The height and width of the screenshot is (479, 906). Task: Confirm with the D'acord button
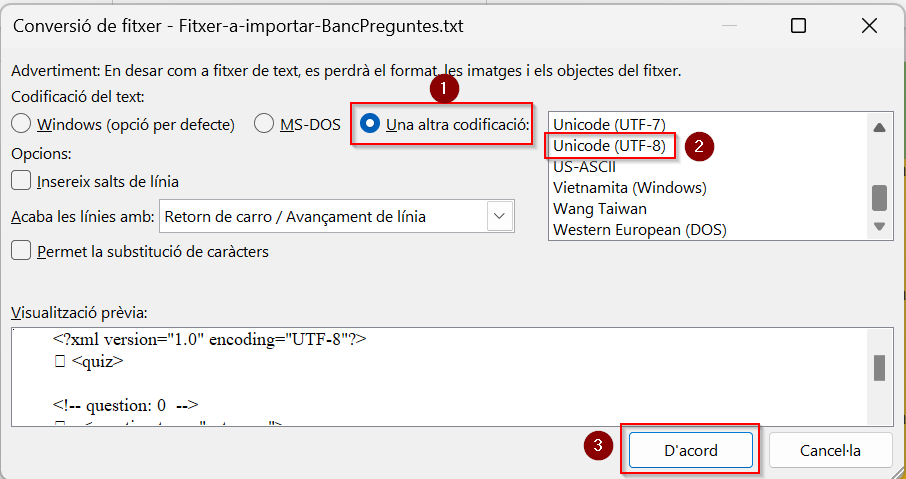coord(691,451)
